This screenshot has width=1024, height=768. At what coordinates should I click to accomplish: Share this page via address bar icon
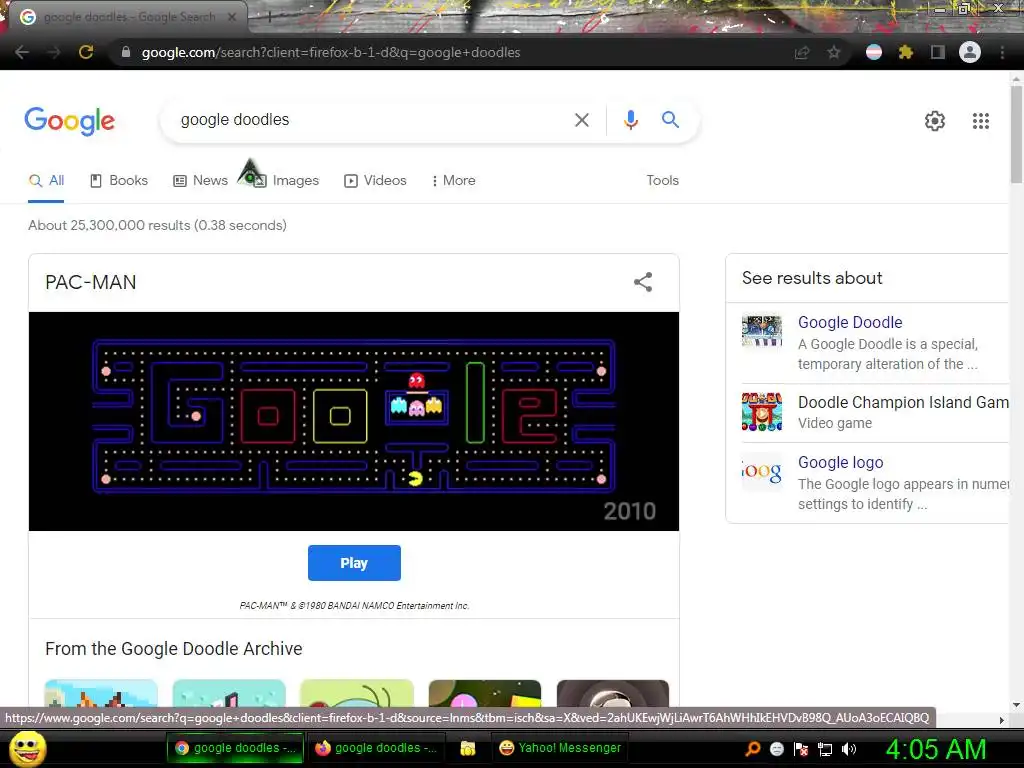(x=802, y=52)
